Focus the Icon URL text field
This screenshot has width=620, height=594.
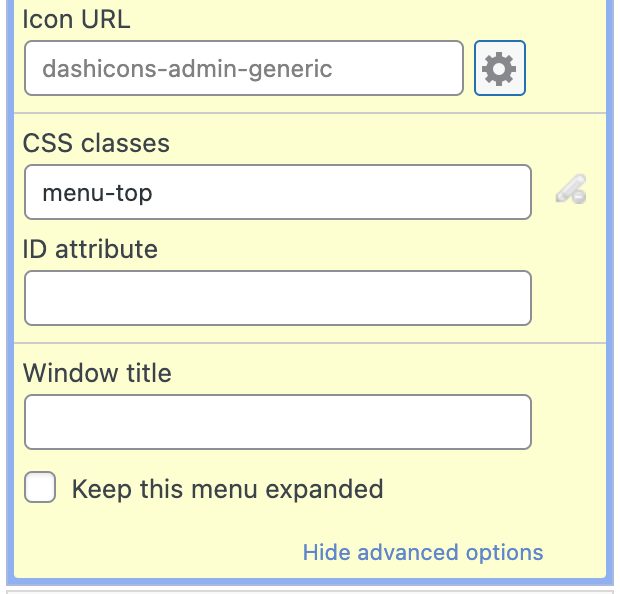[243, 69]
